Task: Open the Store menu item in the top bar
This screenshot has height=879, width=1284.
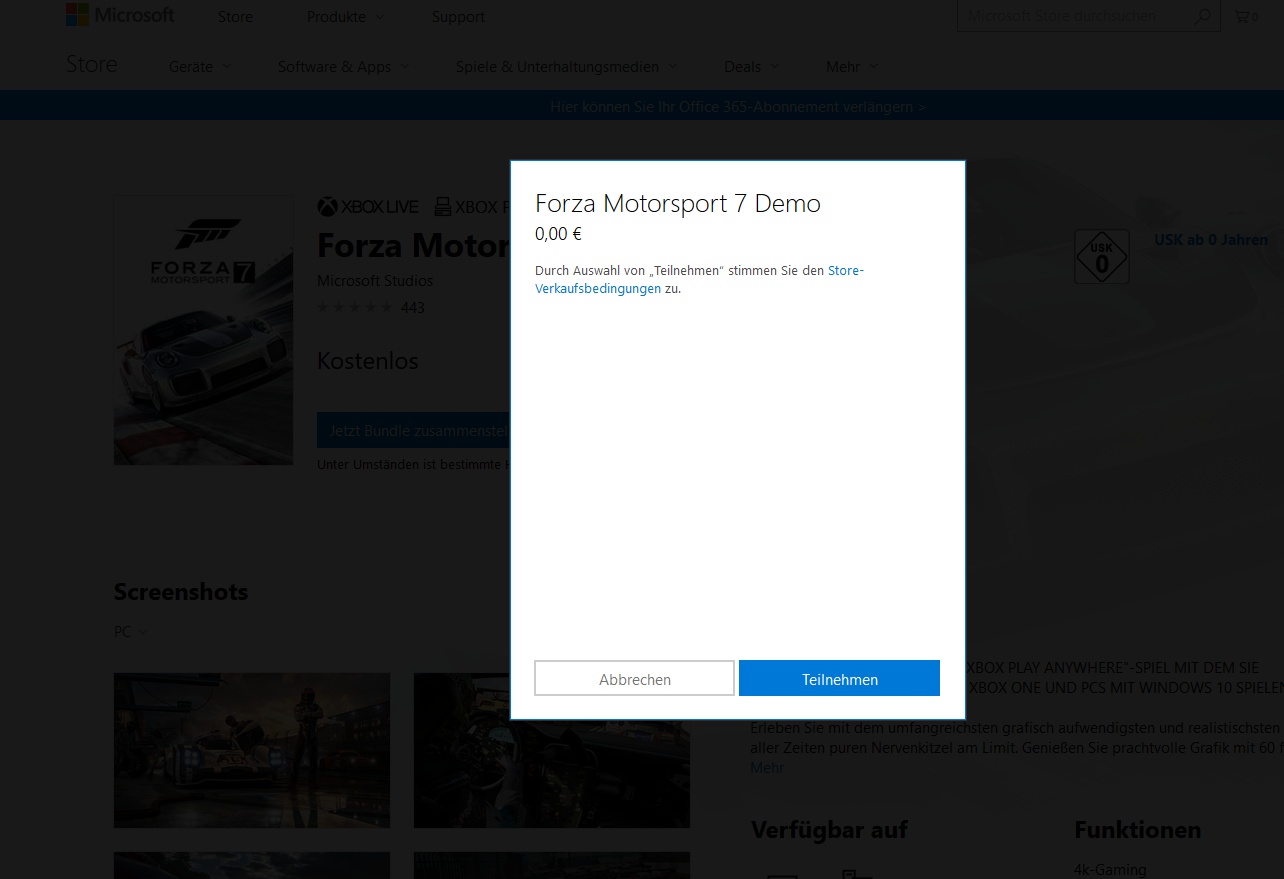Action: click(235, 17)
